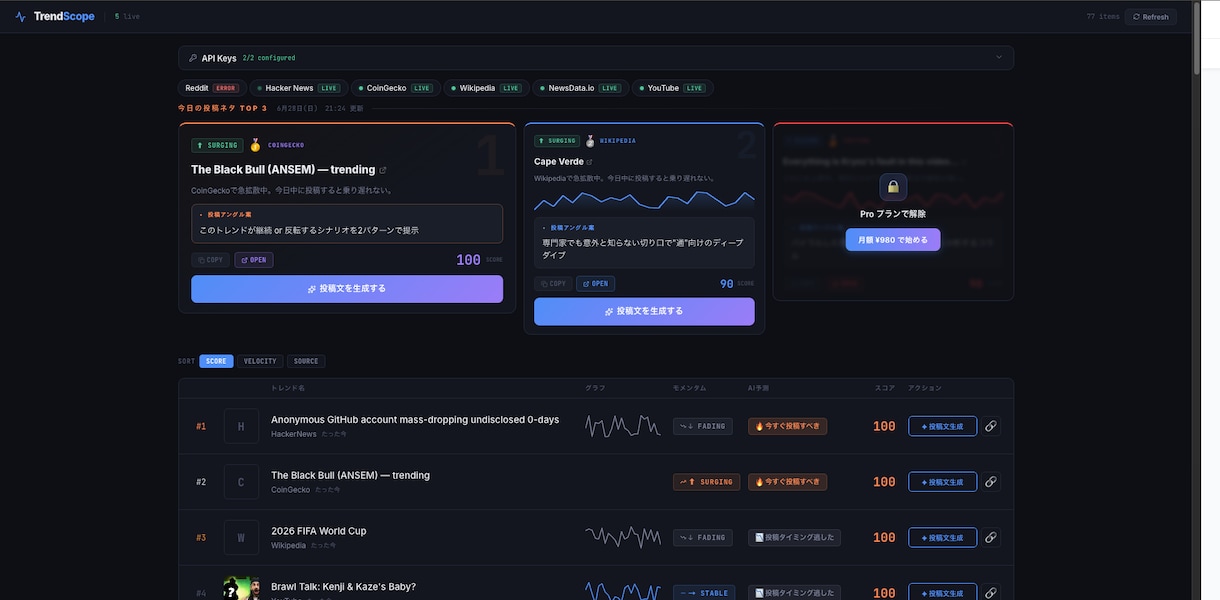
Task: Click the SURGING badge in row #2
Action: (706, 482)
